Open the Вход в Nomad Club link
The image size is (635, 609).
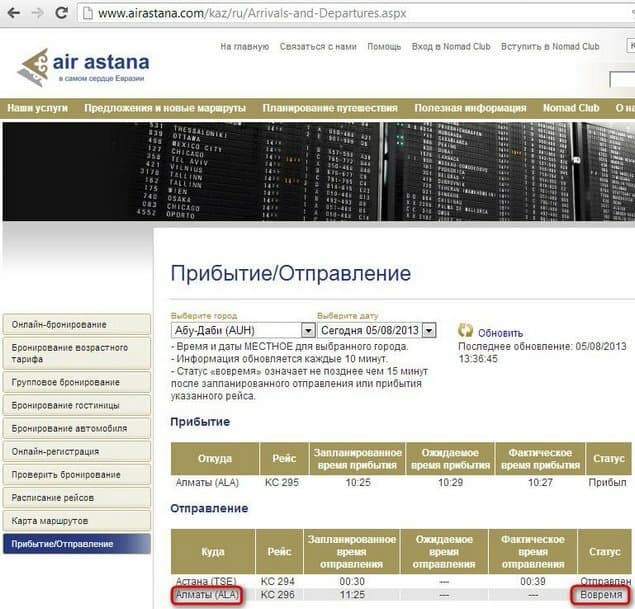(x=451, y=47)
